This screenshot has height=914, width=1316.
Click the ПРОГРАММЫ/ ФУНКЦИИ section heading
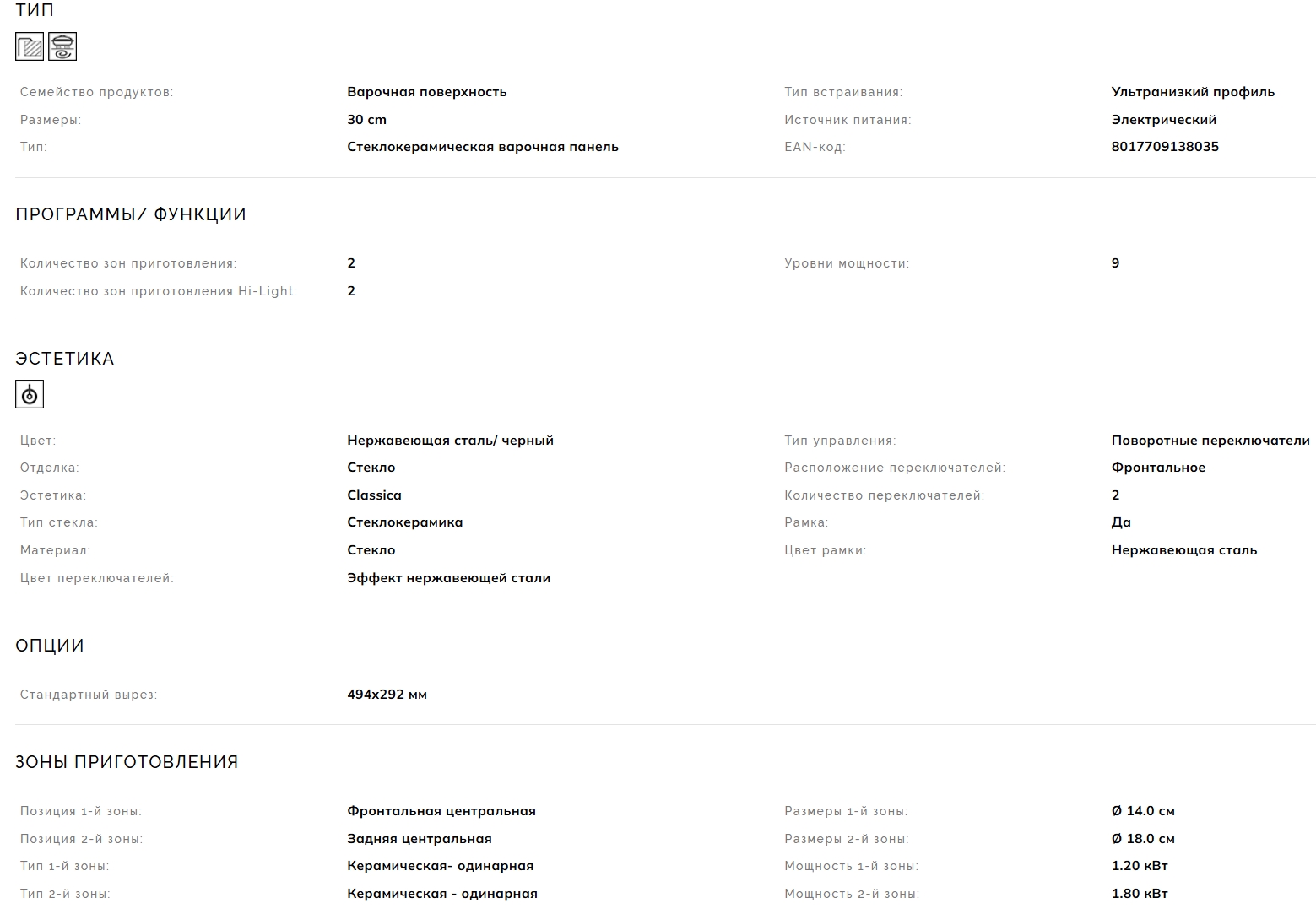click(x=131, y=214)
